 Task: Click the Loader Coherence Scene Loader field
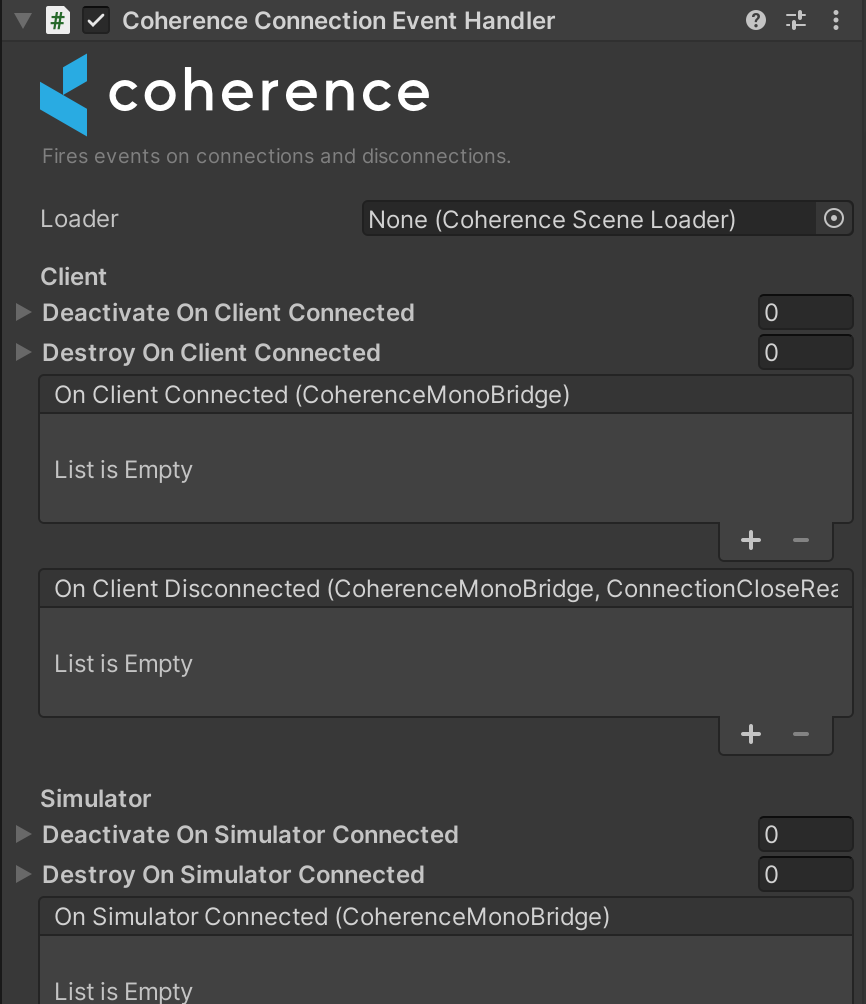point(590,219)
